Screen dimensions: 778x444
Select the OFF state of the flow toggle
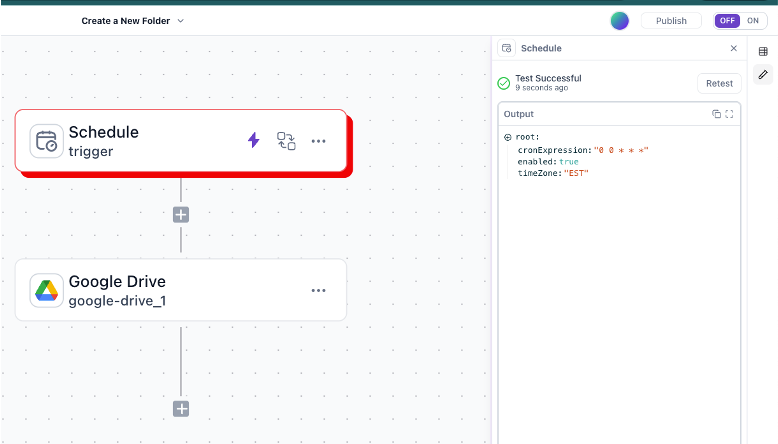click(727, 21)
